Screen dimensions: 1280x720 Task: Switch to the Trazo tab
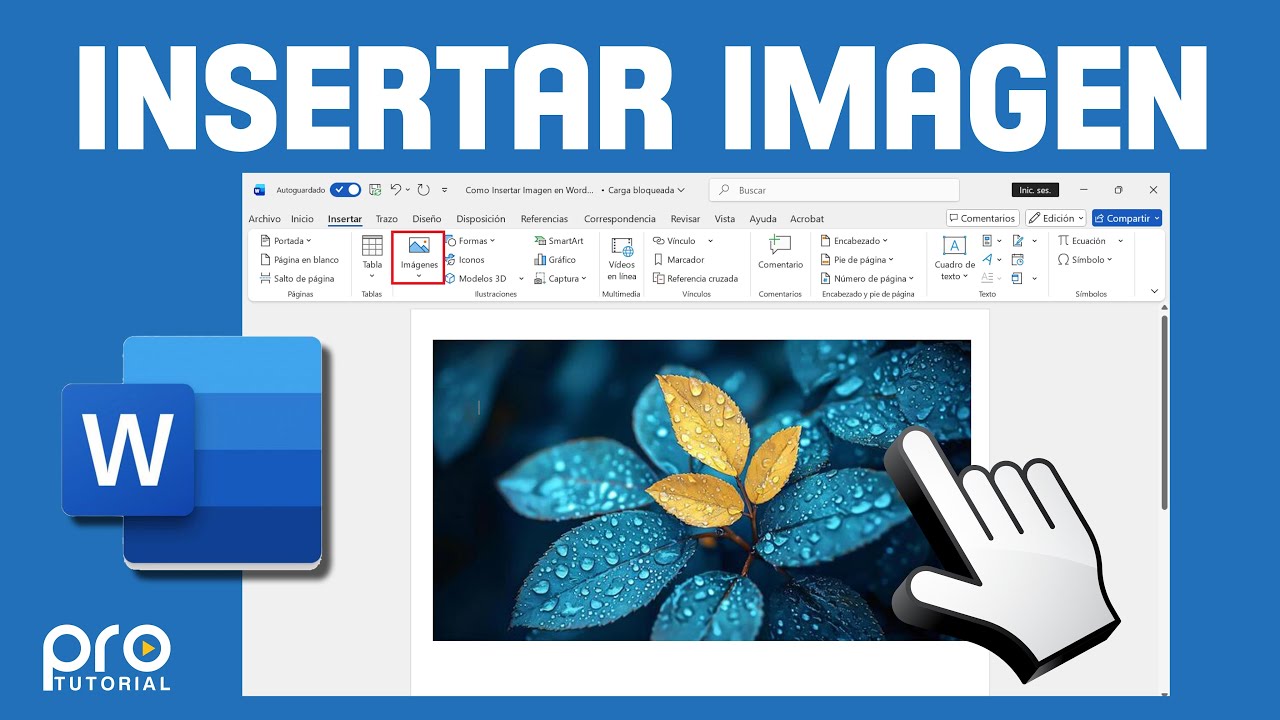click(387, 219)
